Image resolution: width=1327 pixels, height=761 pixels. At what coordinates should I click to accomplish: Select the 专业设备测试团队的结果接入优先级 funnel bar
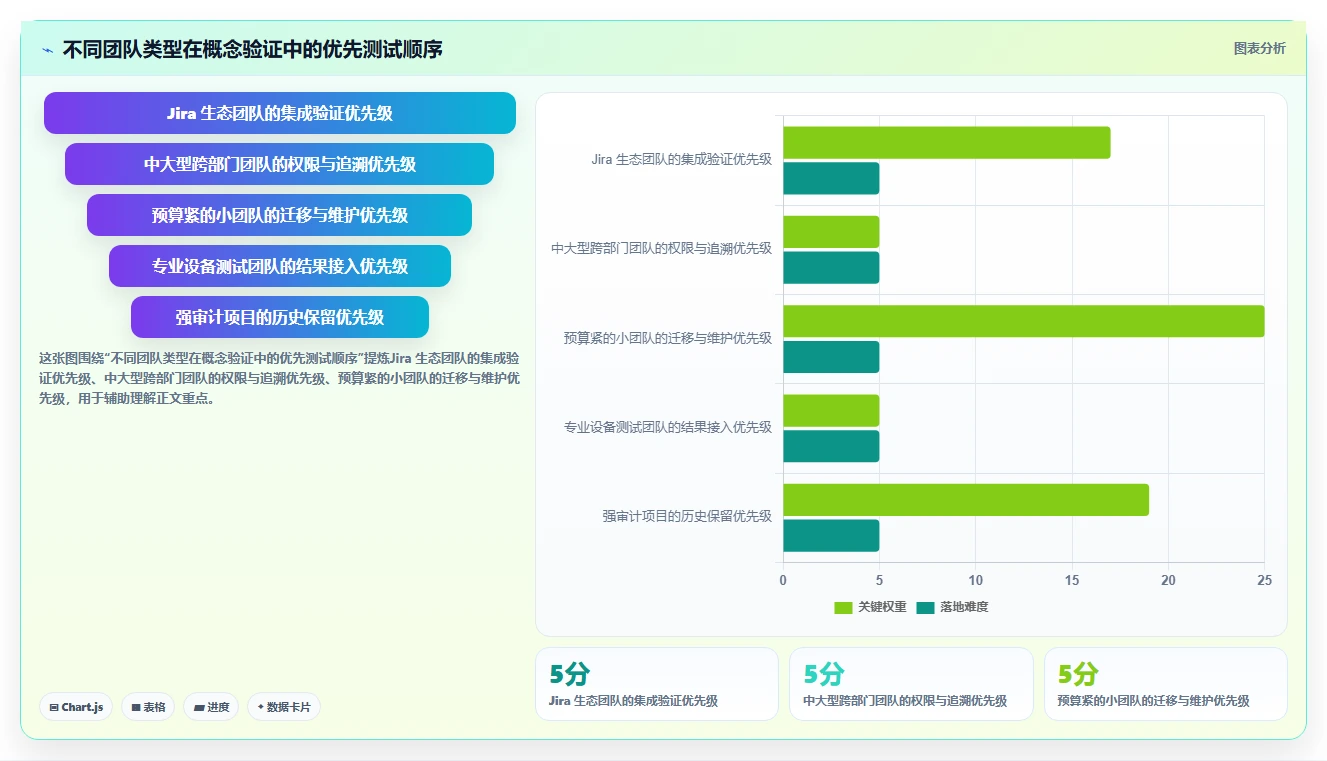coord(280,266)
